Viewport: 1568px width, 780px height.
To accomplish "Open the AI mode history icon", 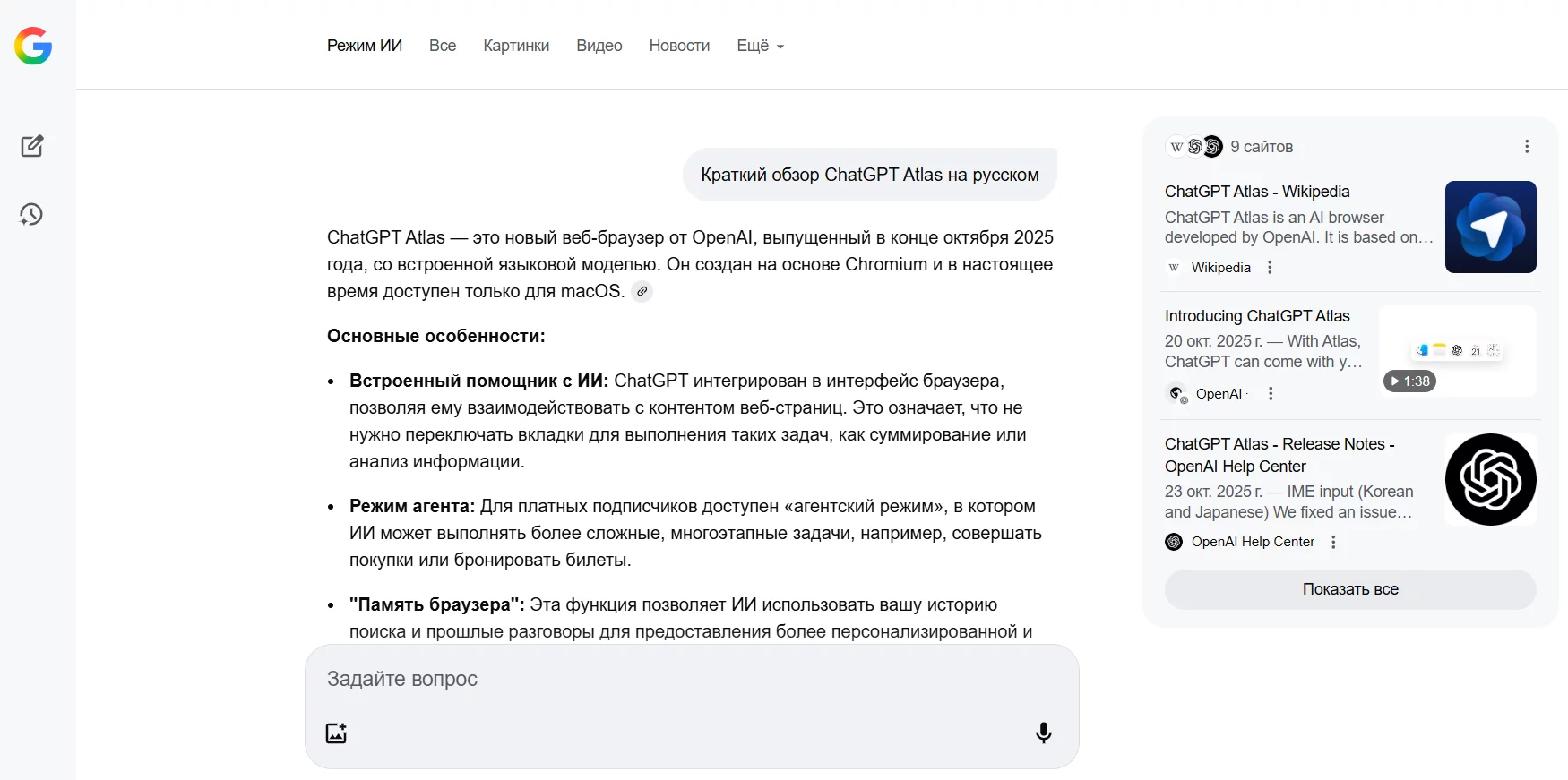I will coord(31,214).
